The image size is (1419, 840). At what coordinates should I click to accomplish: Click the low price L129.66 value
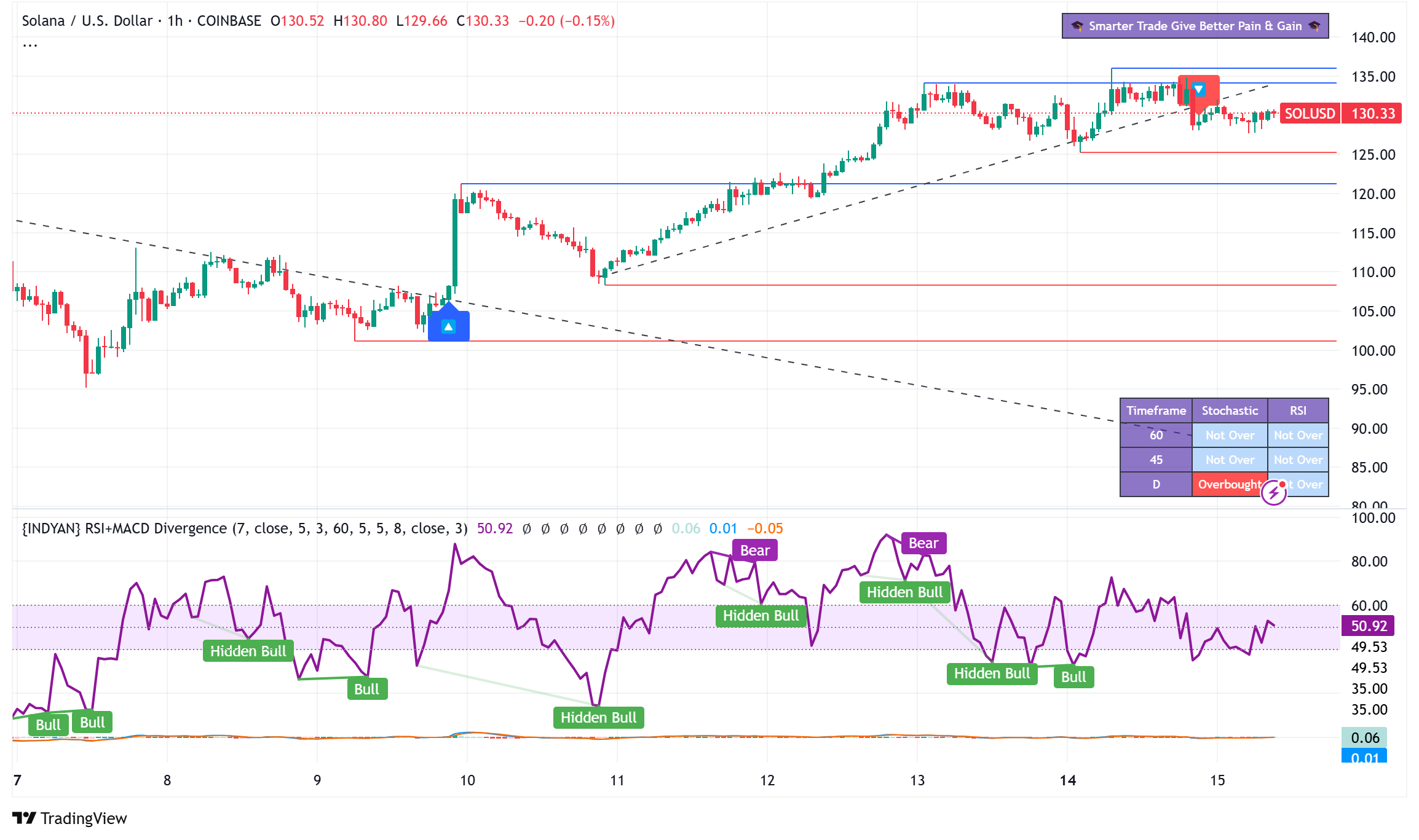[x=422, y=21]
